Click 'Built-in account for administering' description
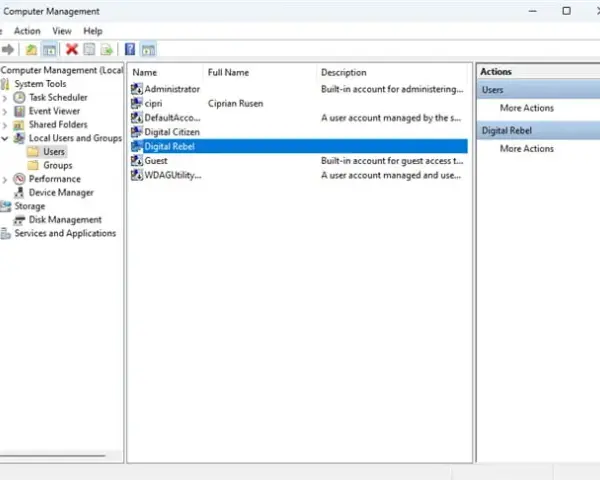 (392, 89)
